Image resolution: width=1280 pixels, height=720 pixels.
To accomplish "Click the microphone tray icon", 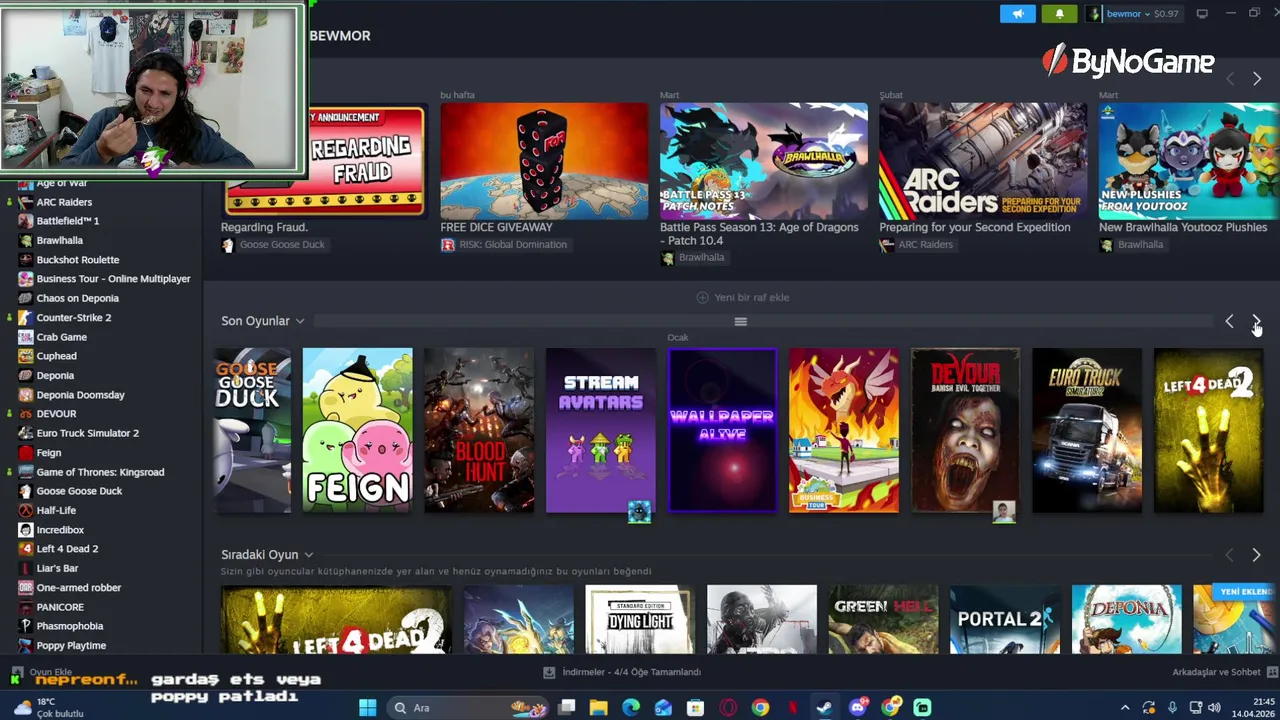I will 1172,708.
